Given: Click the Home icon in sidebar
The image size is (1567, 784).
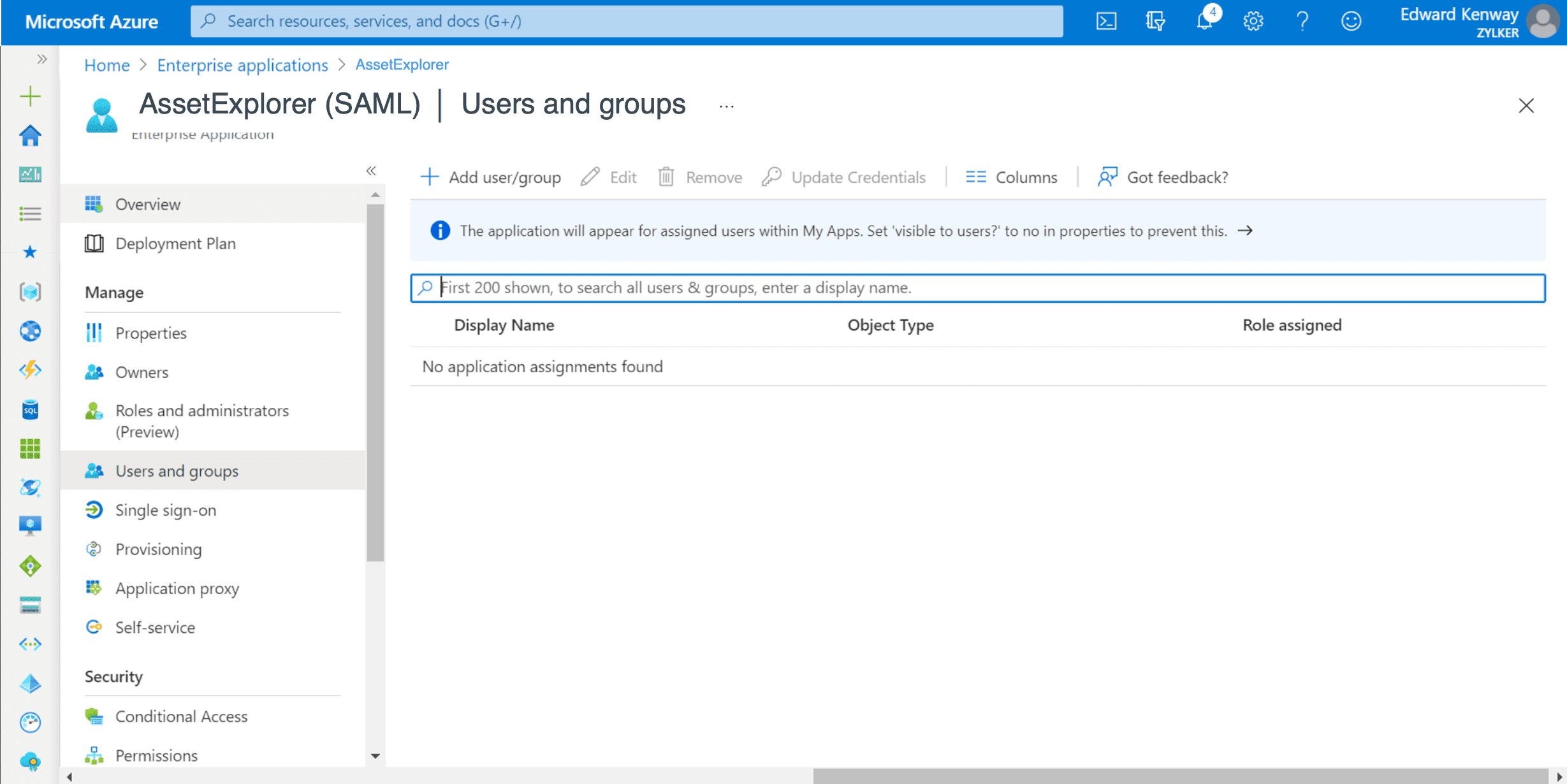Looking at the screenshot, I should (30, 135).
